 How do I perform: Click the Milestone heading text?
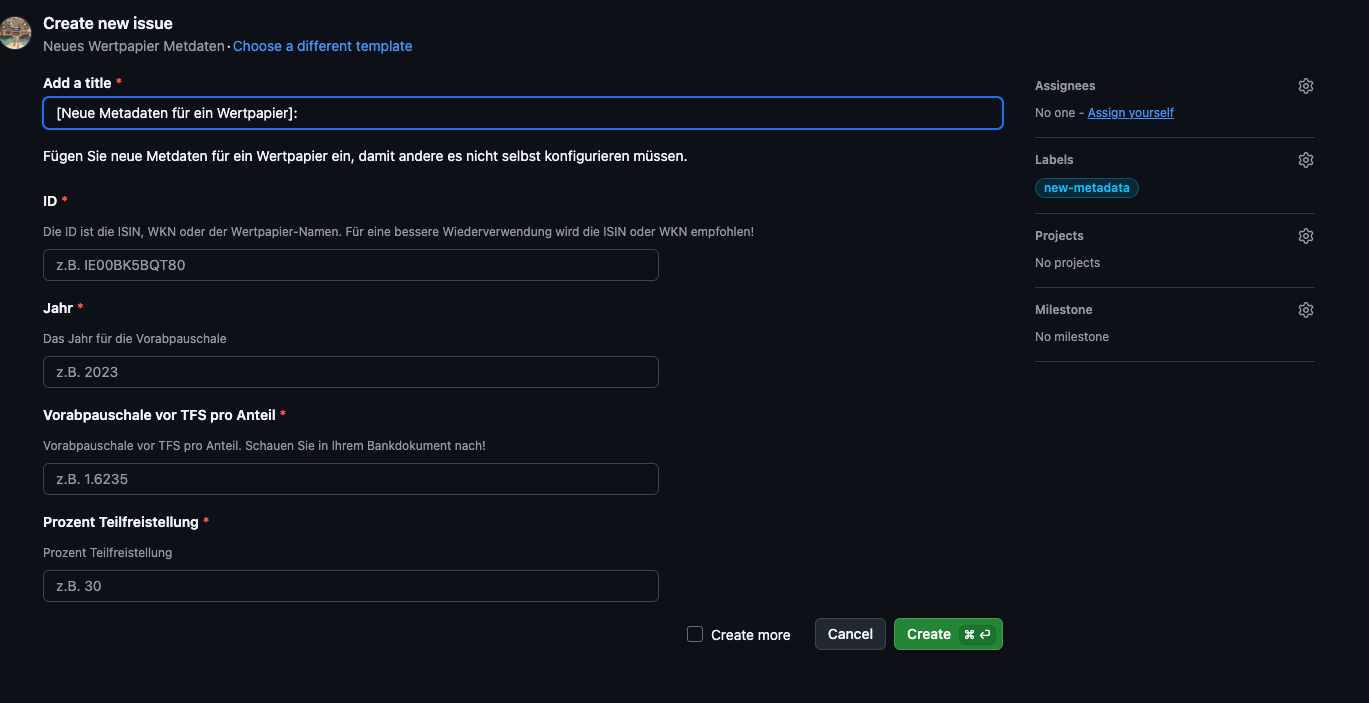pos(1063,310)
